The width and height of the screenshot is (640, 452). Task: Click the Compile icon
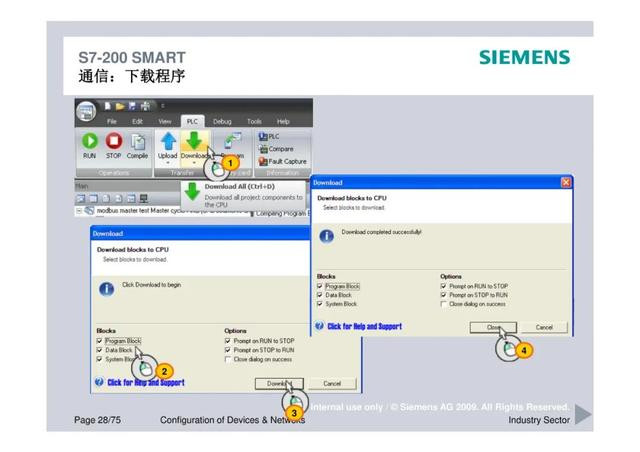point(138,142)
